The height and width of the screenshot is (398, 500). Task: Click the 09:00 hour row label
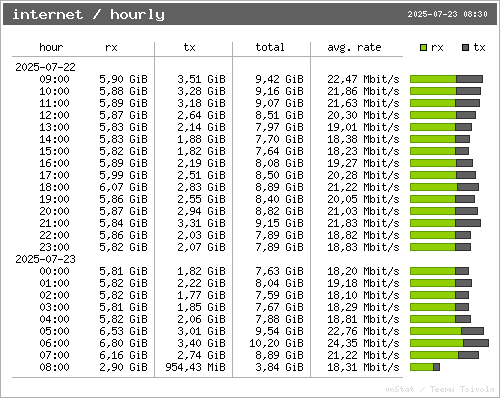click(54, 79)
